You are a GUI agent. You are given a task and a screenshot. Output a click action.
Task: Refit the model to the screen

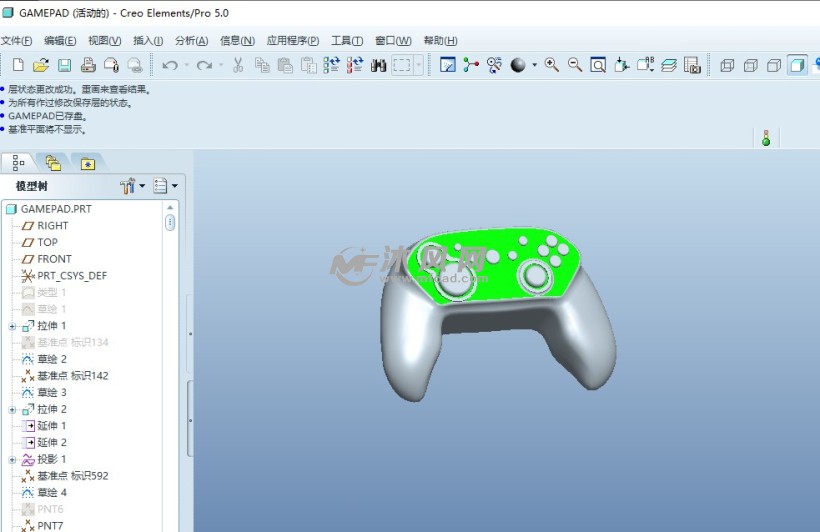(598, 65)
